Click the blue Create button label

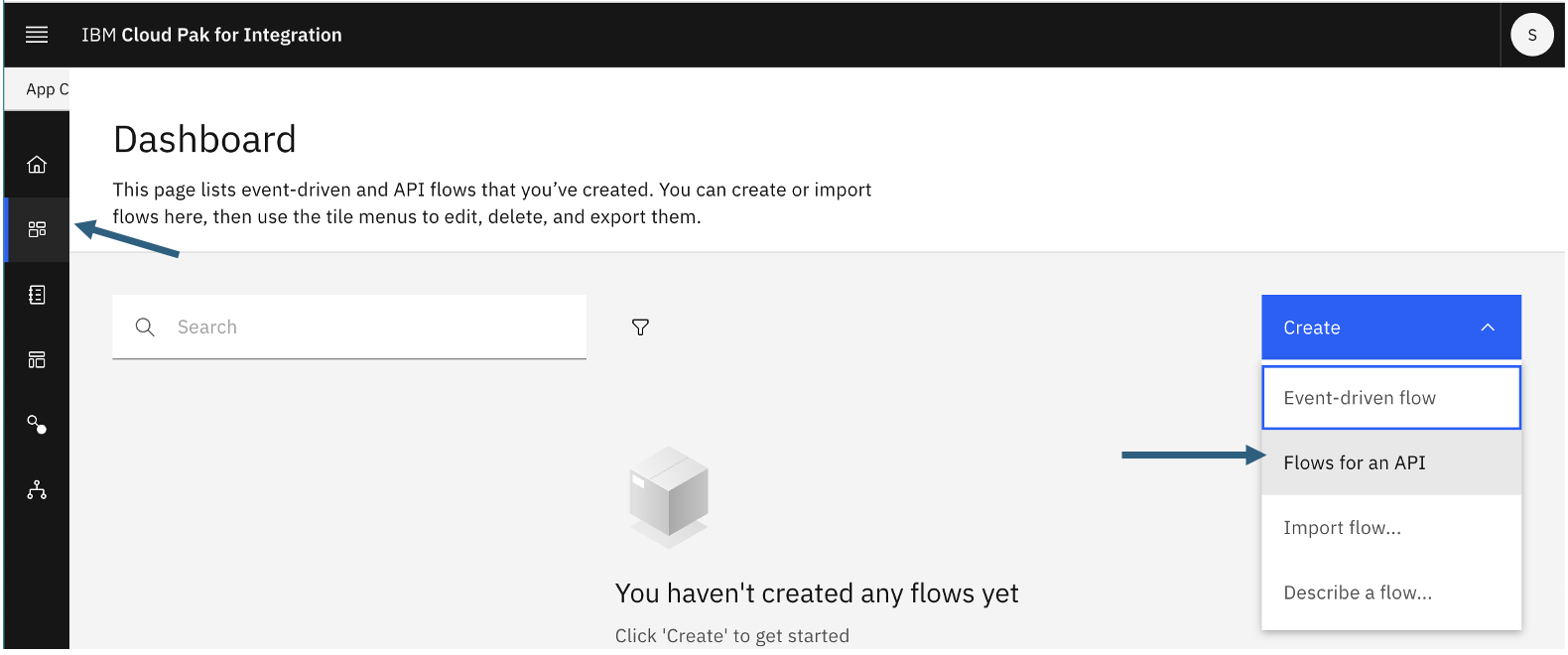coord(1312,328)
